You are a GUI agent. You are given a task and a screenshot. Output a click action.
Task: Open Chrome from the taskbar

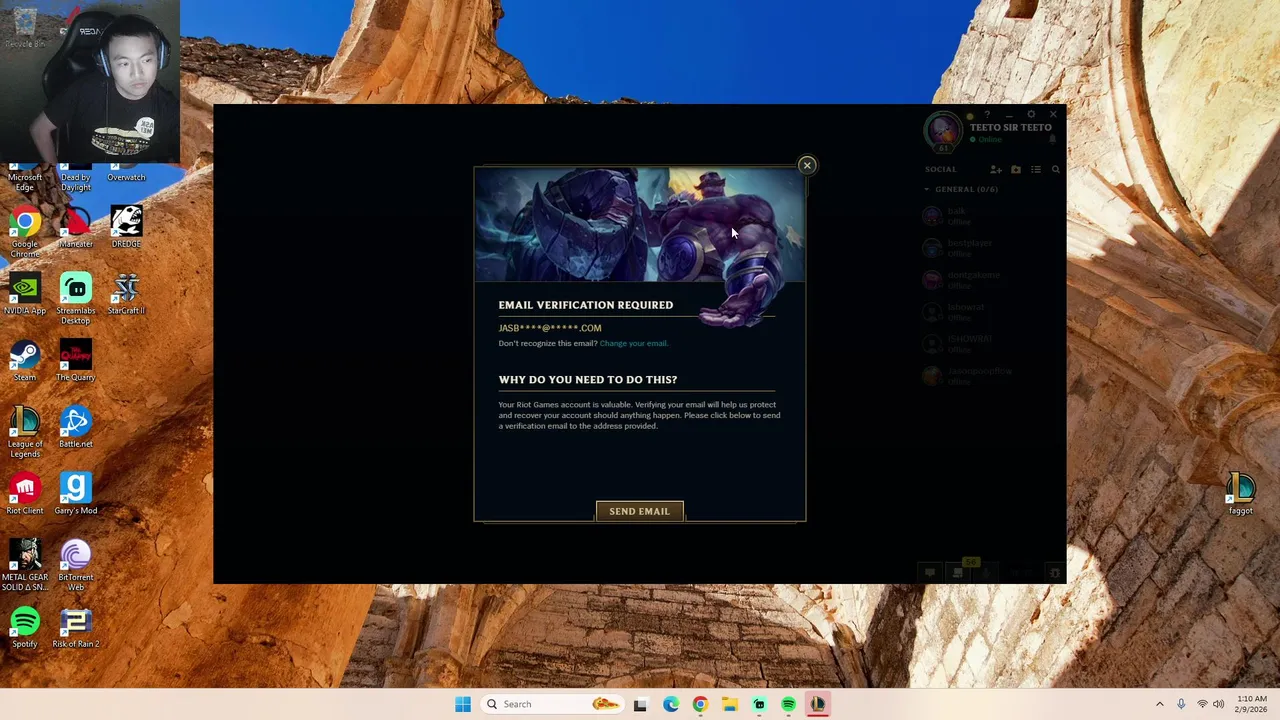700,704
